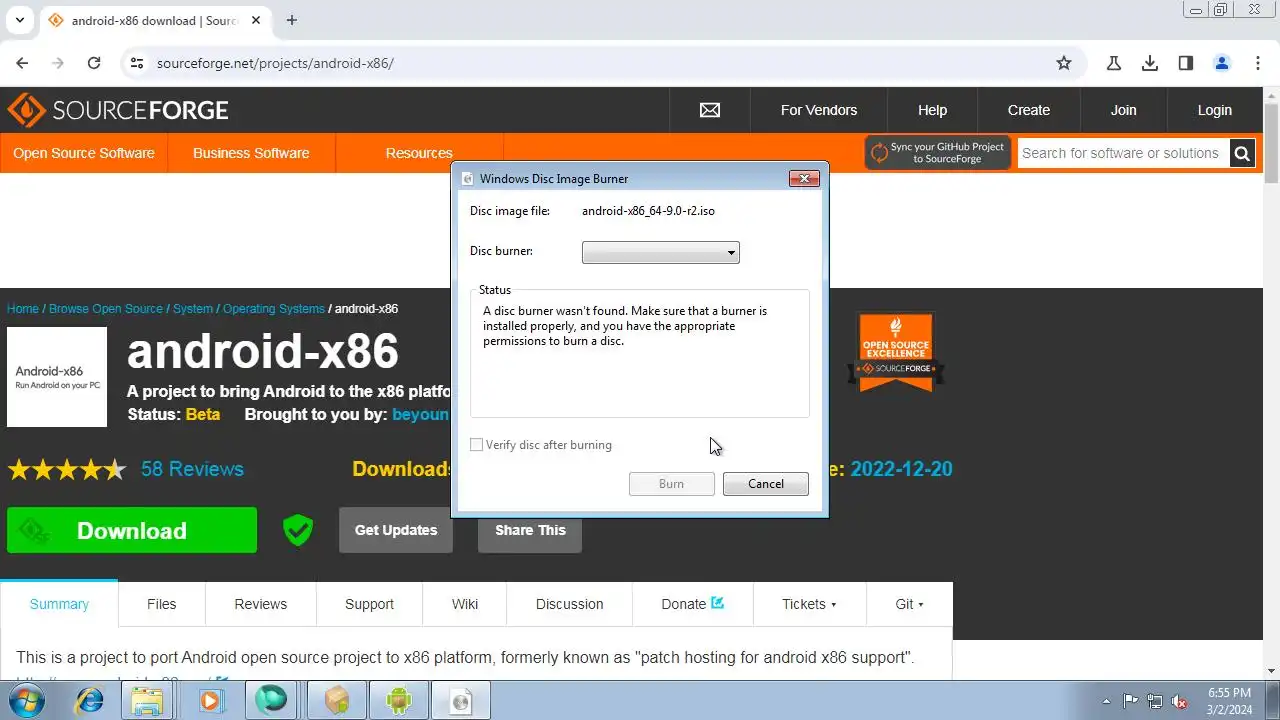Open the tab search chevron in Chrome
The width and height of the screenshot is (1280, 720).
point(19,20)
